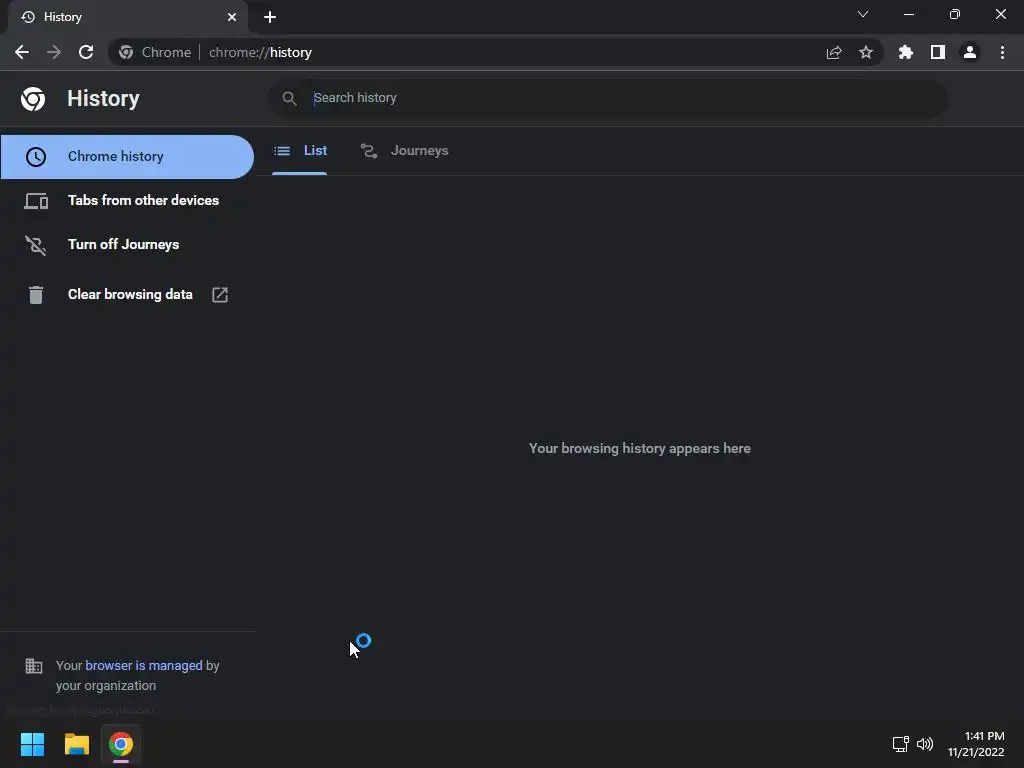Open Clear browsing data
The image size is (1024, 768).
point(127,295)
